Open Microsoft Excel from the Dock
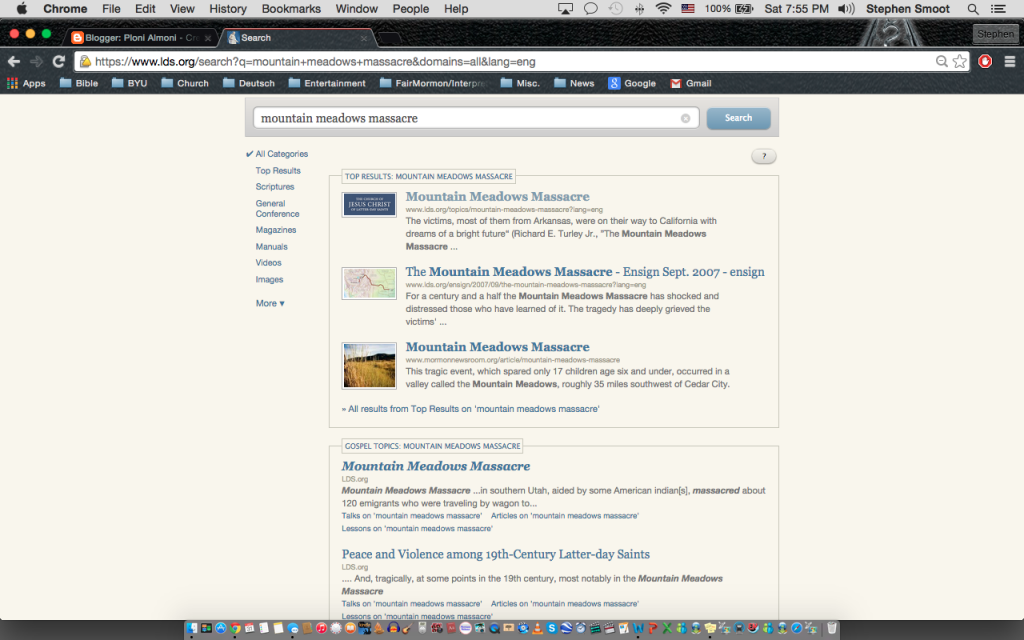Screen dimensions: 1024x640 (667, 628)
